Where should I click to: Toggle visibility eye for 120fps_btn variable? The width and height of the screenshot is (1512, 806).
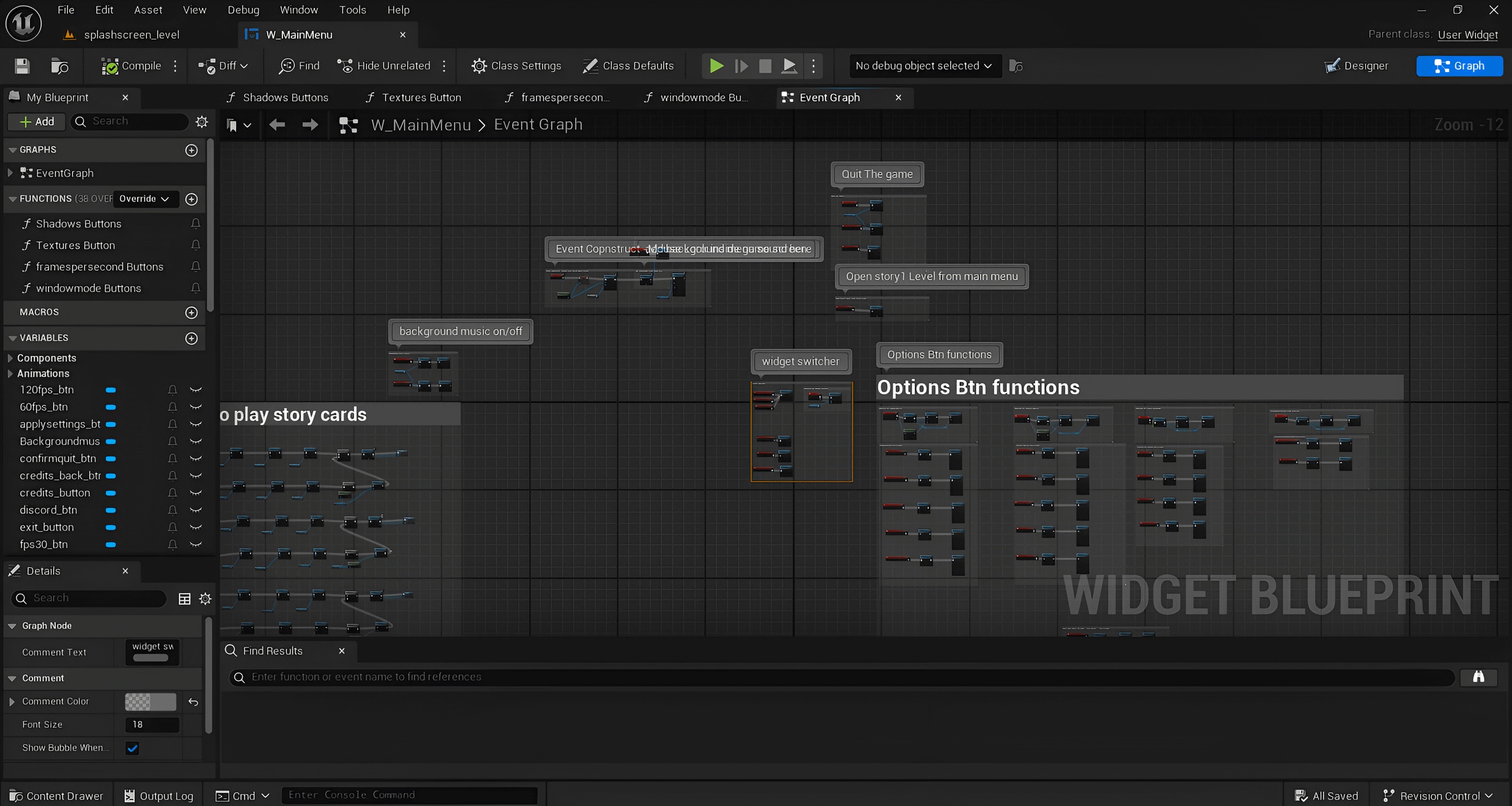click(x=196, y=390)
